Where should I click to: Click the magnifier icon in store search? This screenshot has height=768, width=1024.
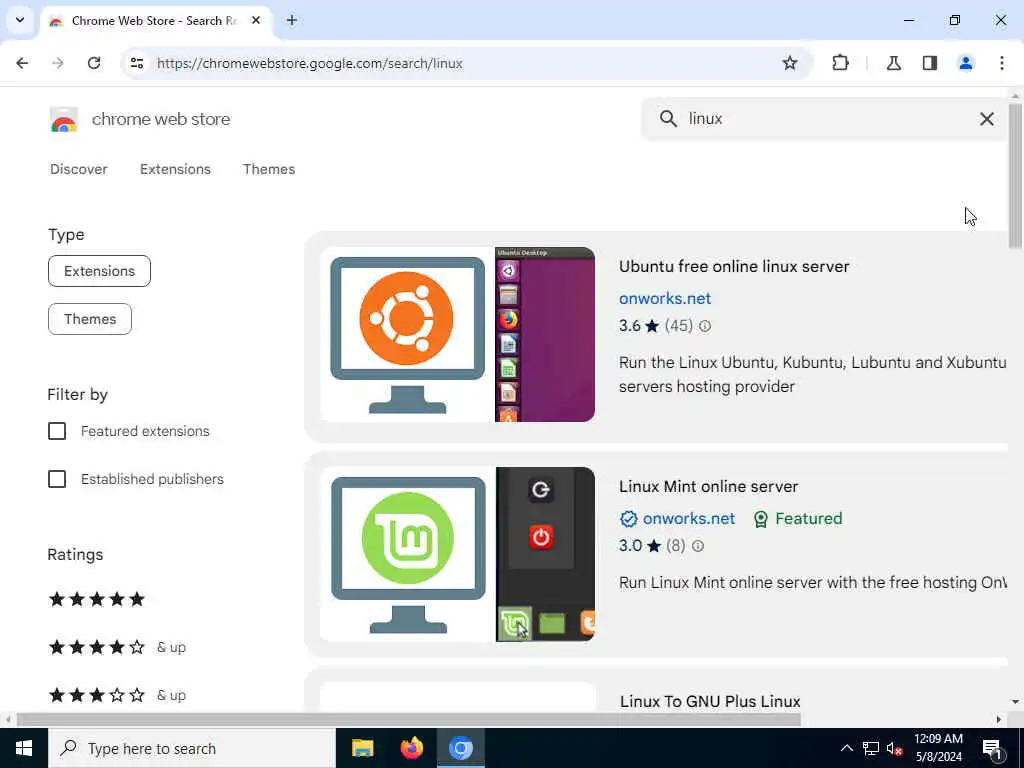[668, 119]
